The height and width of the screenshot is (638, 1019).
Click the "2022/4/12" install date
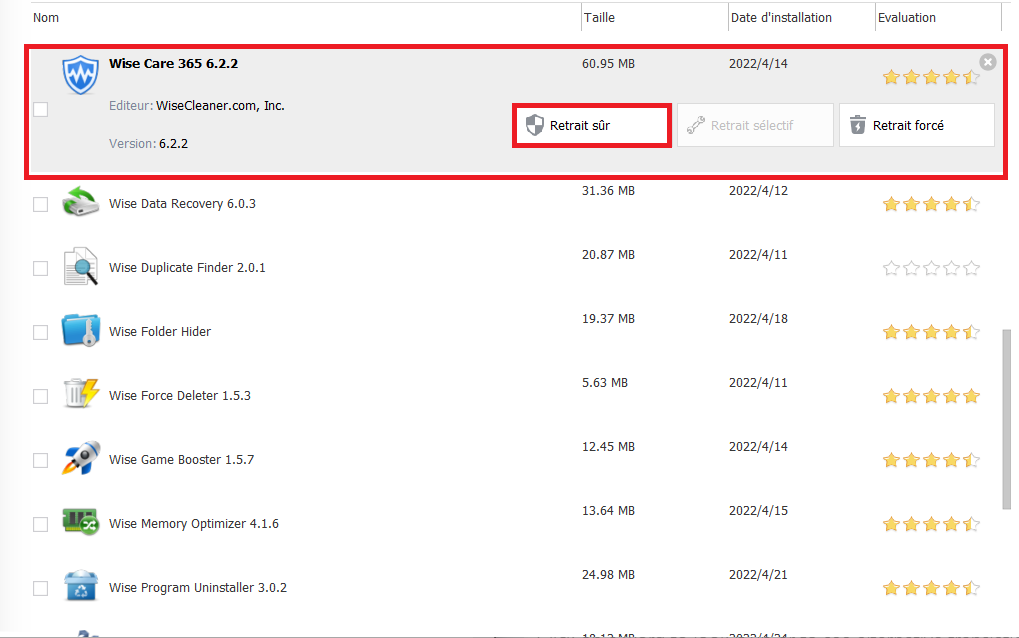[758, 191]
